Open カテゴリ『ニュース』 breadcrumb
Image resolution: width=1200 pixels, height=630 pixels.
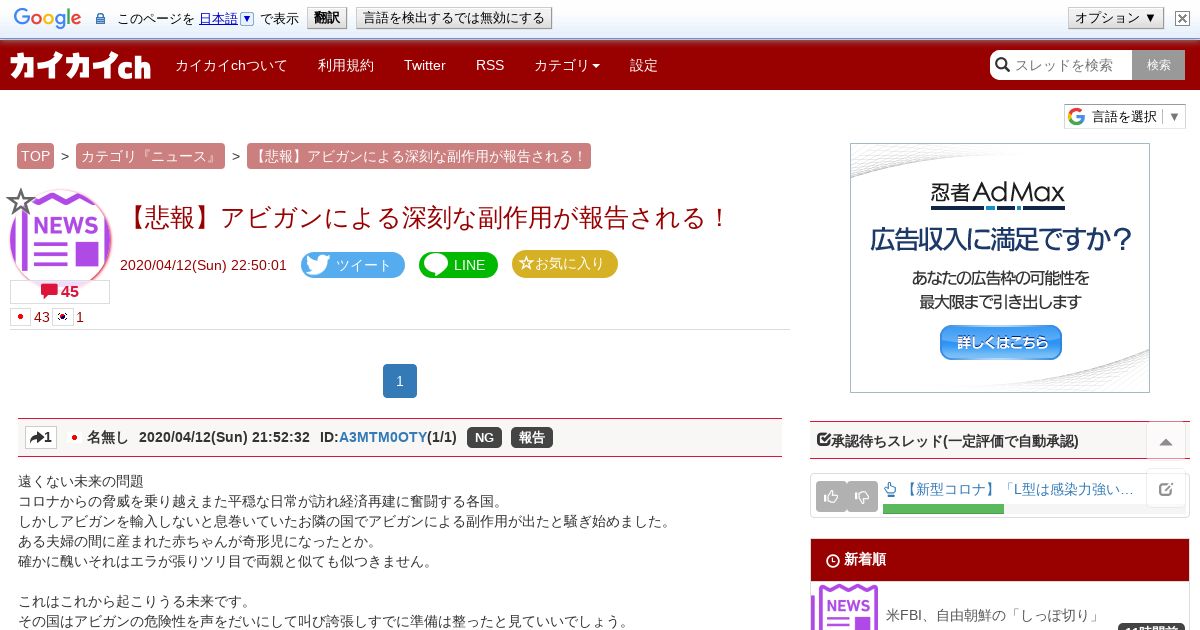tap(150, 156)
